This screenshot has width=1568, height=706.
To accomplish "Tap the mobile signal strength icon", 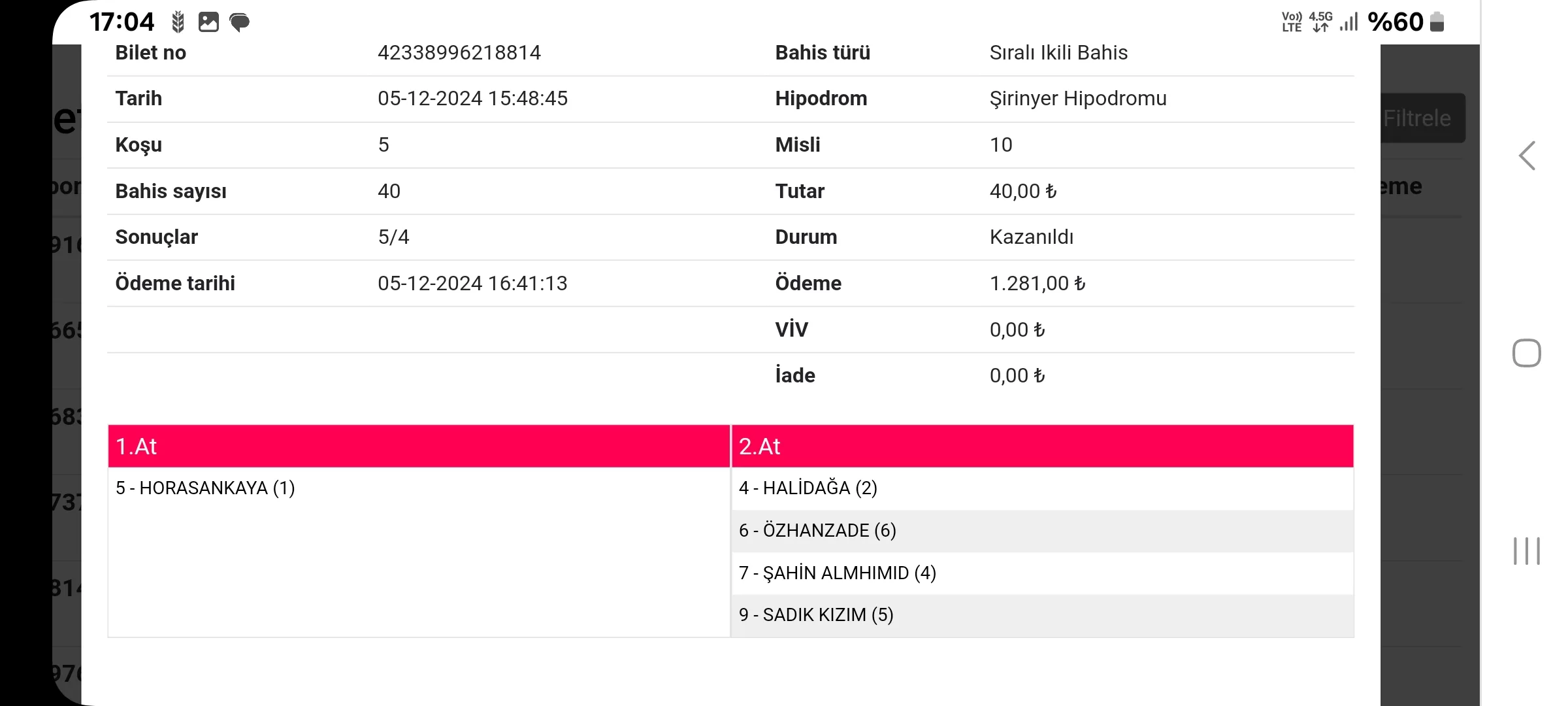I will pyautogui.click(x=1348, y=22).
